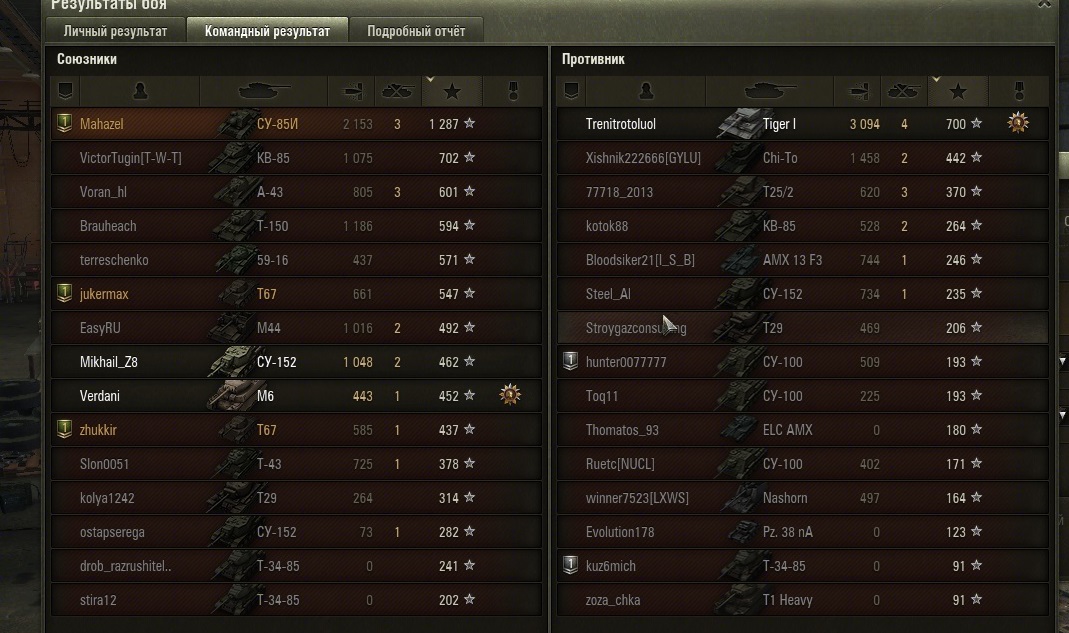Image resolution: width=1069 pixels, height=633 pixels.
Task: Select Командный результат tab
Action: (x=267, y=31)
